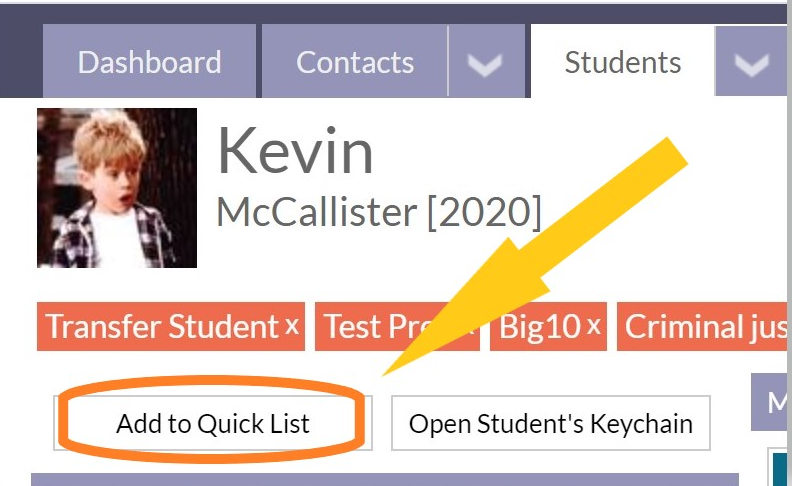Select the Transfer Student tag
792x486 pixels.
[x=163, y=326]
